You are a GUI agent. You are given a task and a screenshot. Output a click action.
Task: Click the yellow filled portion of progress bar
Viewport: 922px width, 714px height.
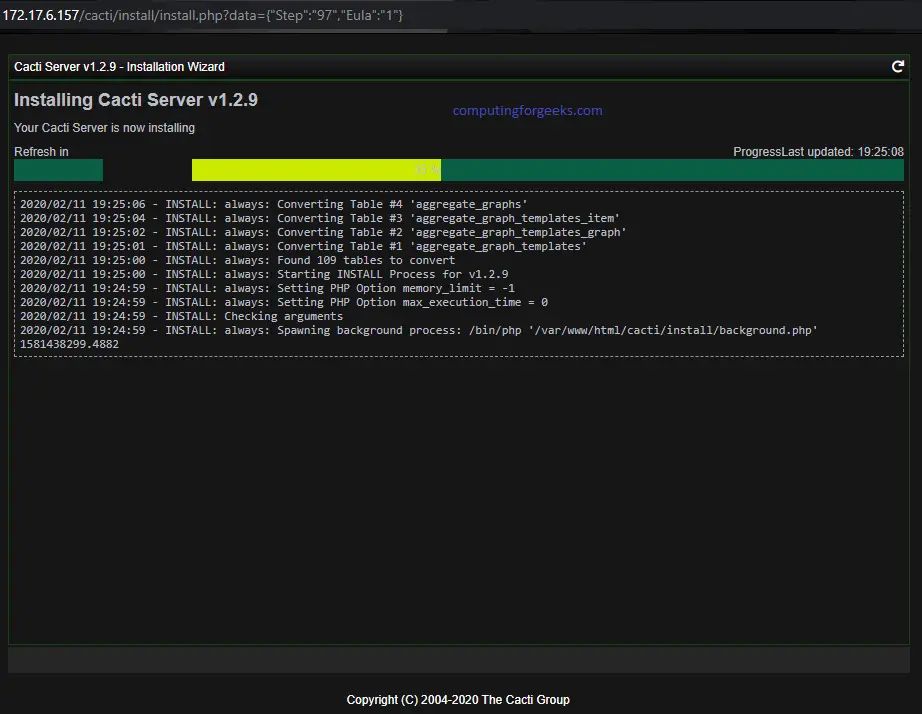click(316, 170)
